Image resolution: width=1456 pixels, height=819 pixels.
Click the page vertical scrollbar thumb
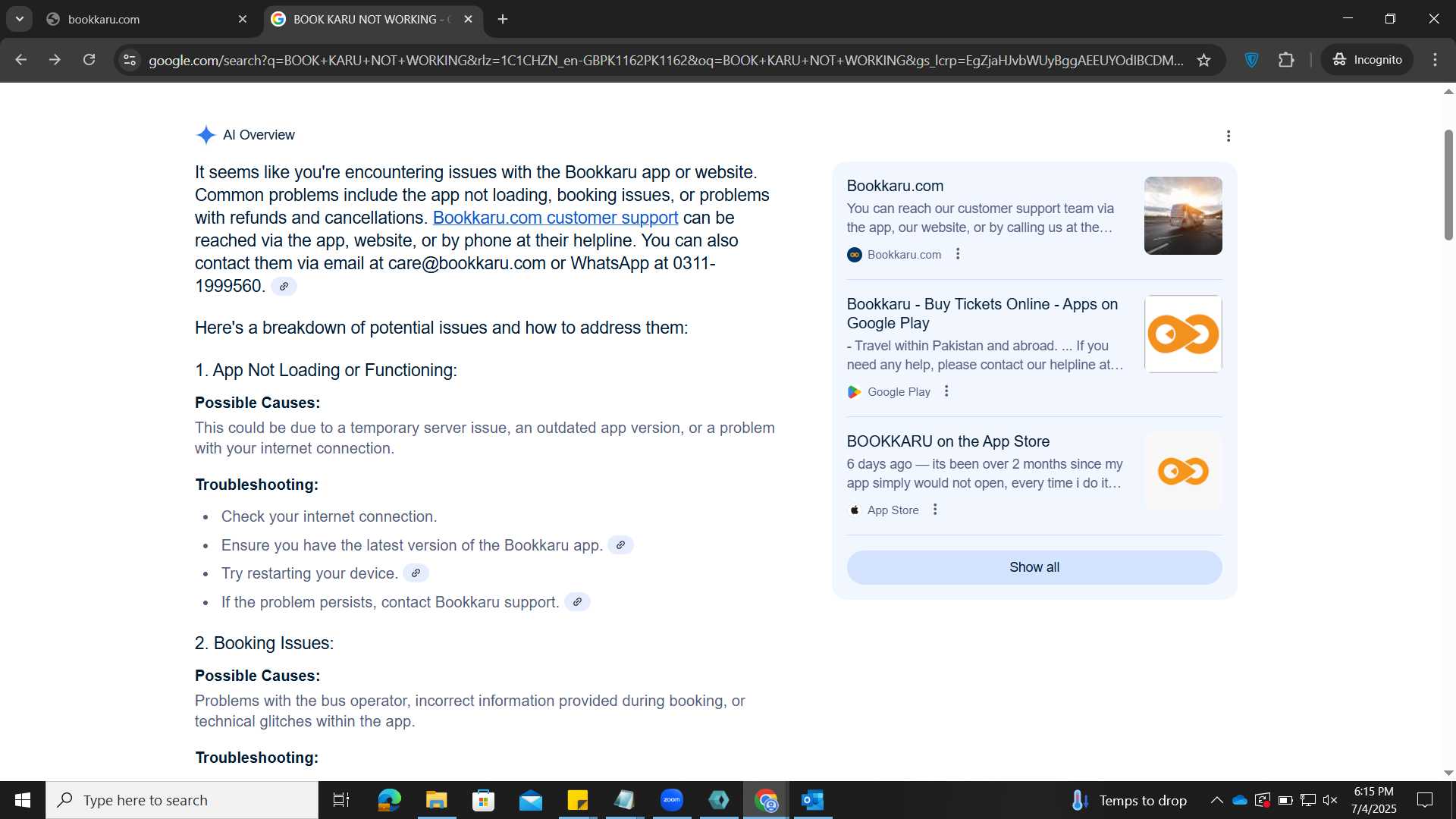tap(1448, 185)
